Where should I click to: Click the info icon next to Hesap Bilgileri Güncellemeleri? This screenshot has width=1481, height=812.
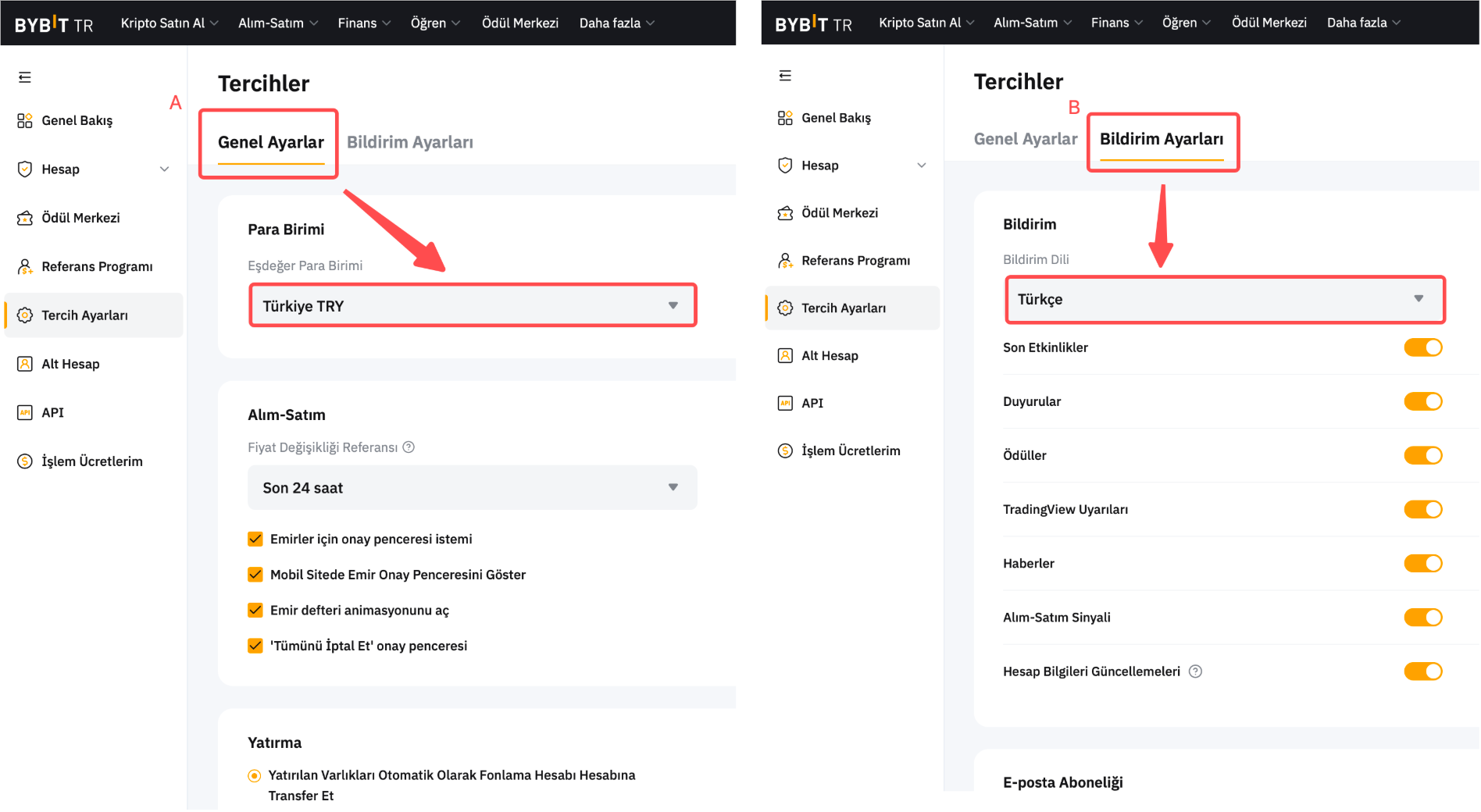click(x=1195, y=671)
